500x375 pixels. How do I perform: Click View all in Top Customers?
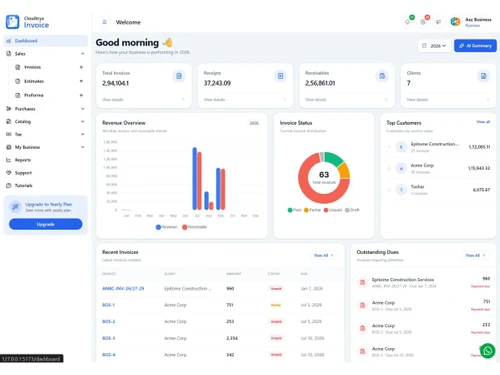coord(483,122)
